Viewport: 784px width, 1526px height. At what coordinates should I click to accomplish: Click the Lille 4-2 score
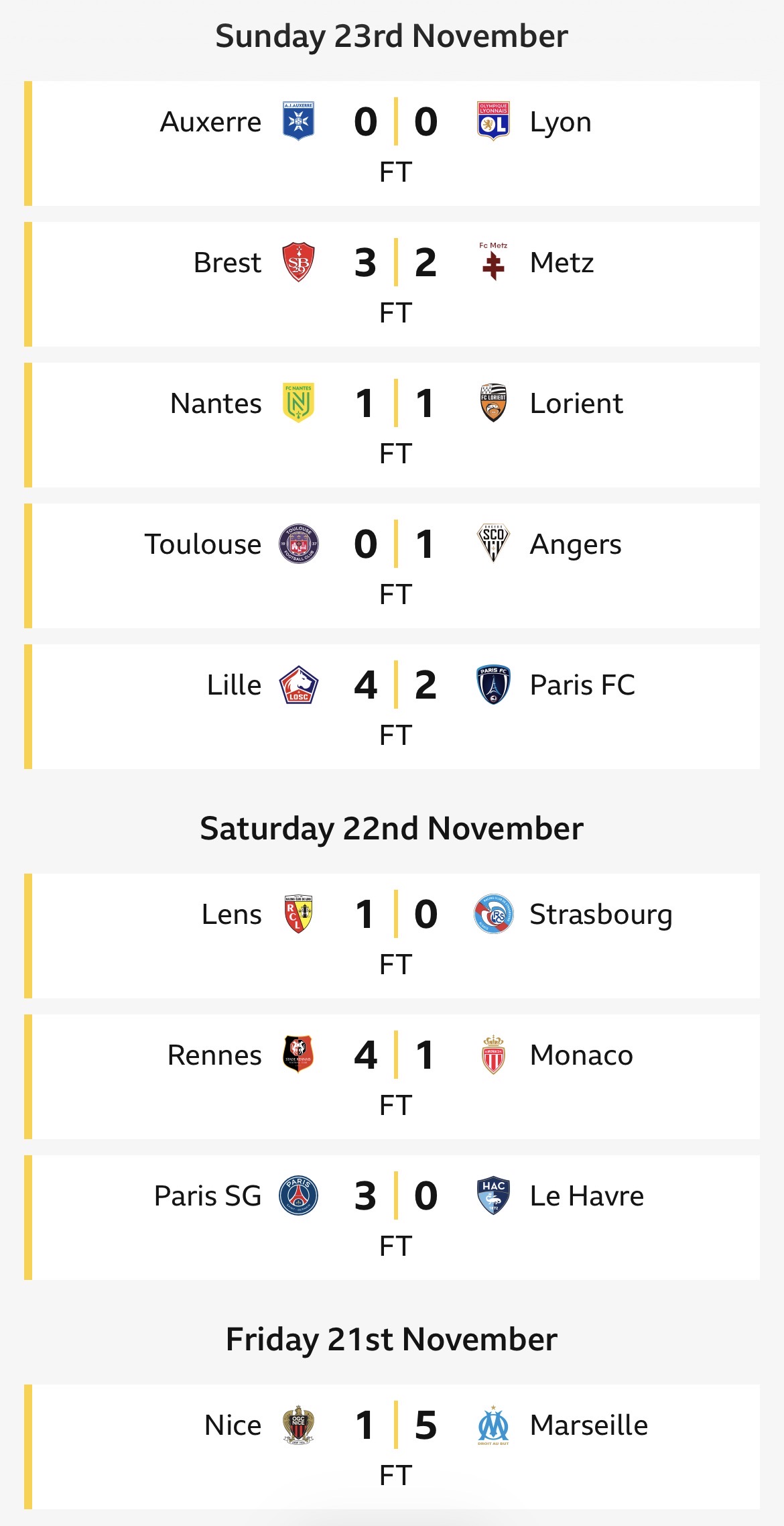pos(395,685)
